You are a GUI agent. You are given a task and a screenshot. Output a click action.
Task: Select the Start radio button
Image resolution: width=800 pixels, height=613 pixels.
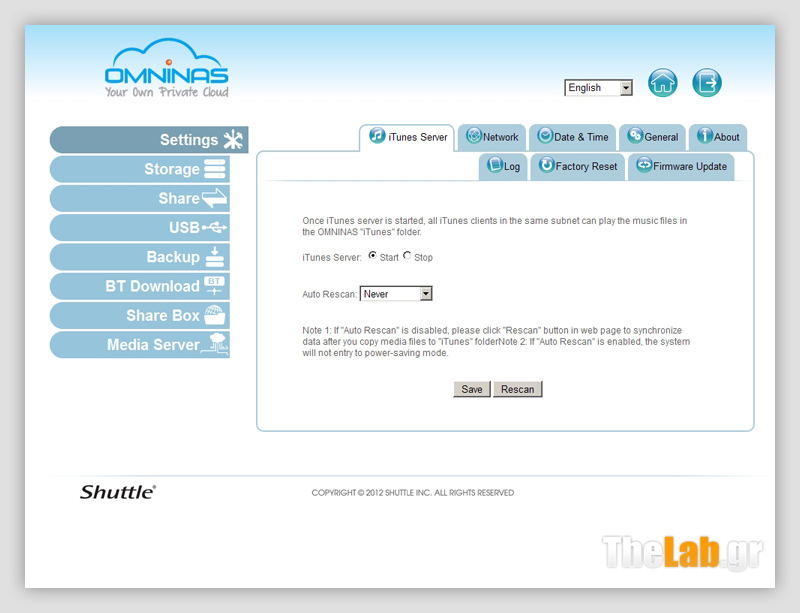[373, 256]
